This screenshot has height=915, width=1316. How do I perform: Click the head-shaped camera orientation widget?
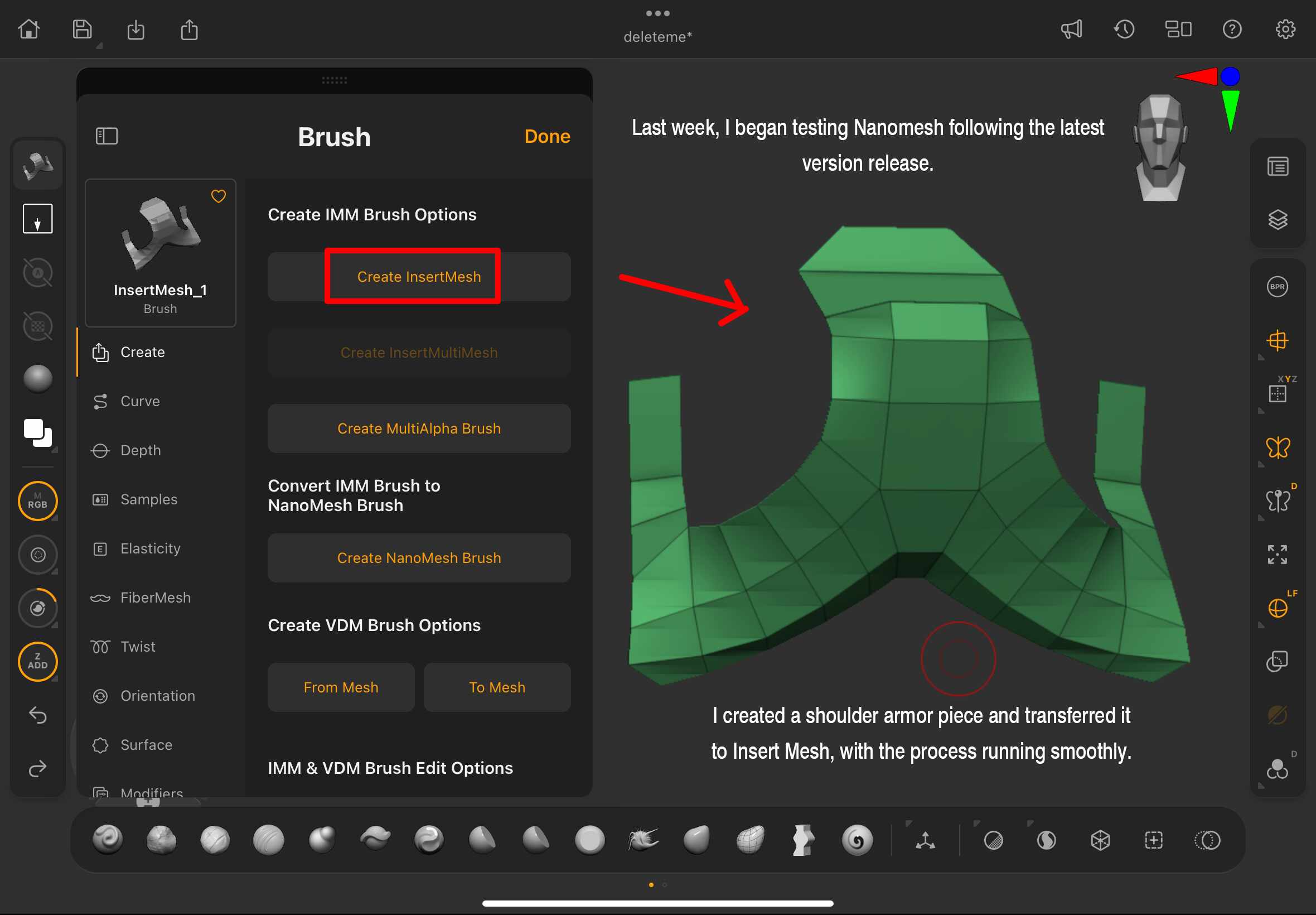coord(1160,147)
